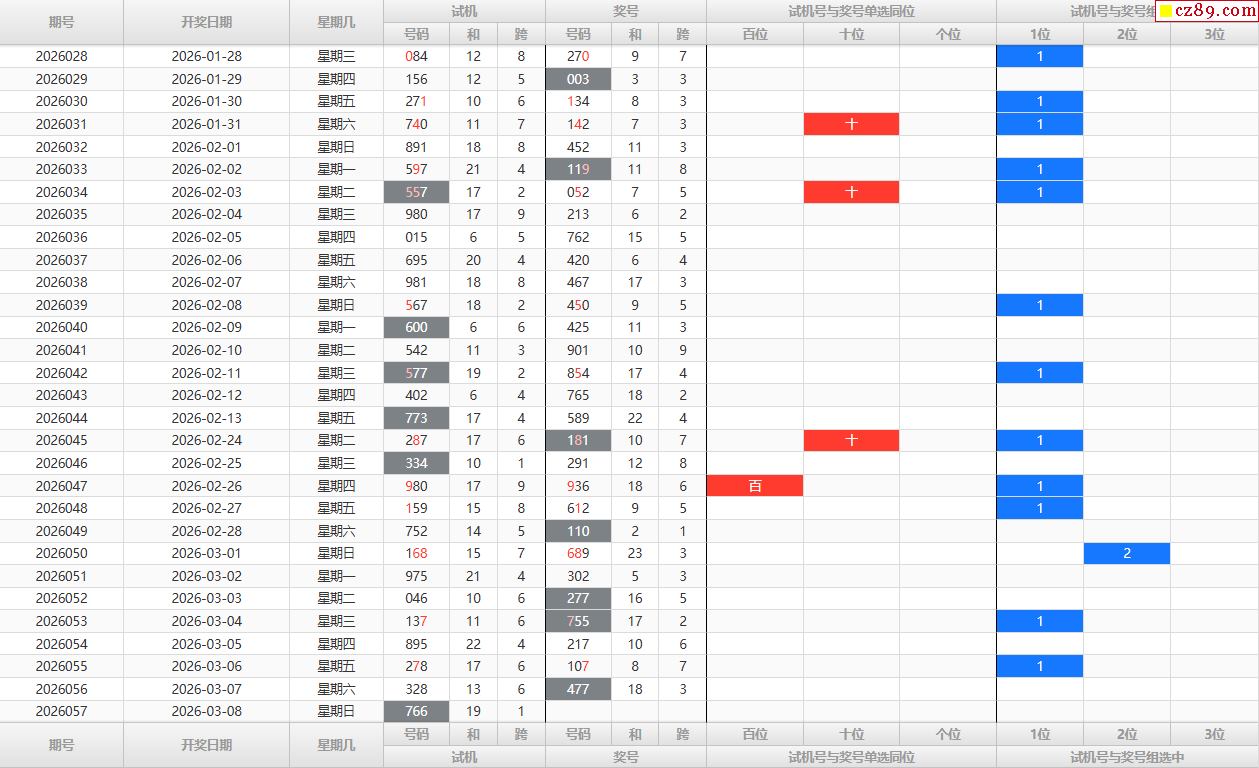
Task: Select the blue 2 badge in row 2026050
Action: 1126,553
